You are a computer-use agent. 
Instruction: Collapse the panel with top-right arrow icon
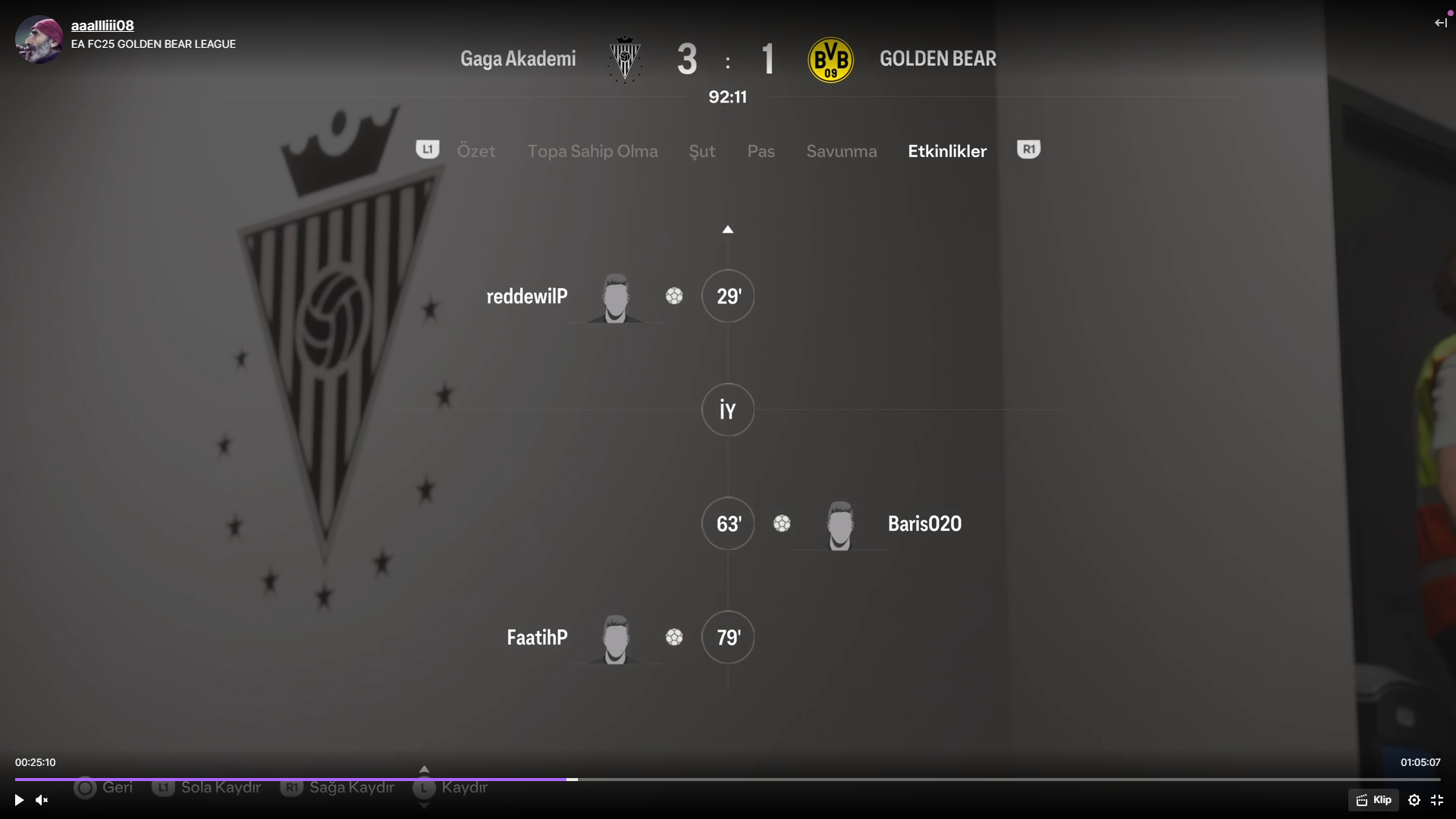(x=1441, y=23)
